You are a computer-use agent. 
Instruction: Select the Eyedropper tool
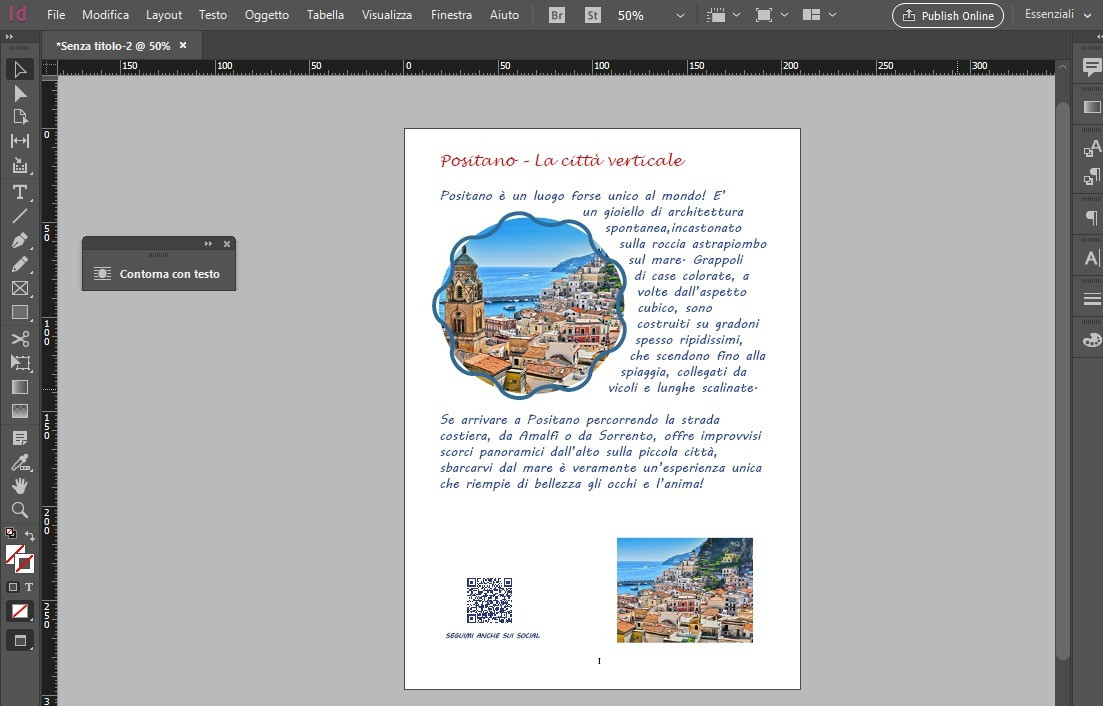(x=20, y=462)
